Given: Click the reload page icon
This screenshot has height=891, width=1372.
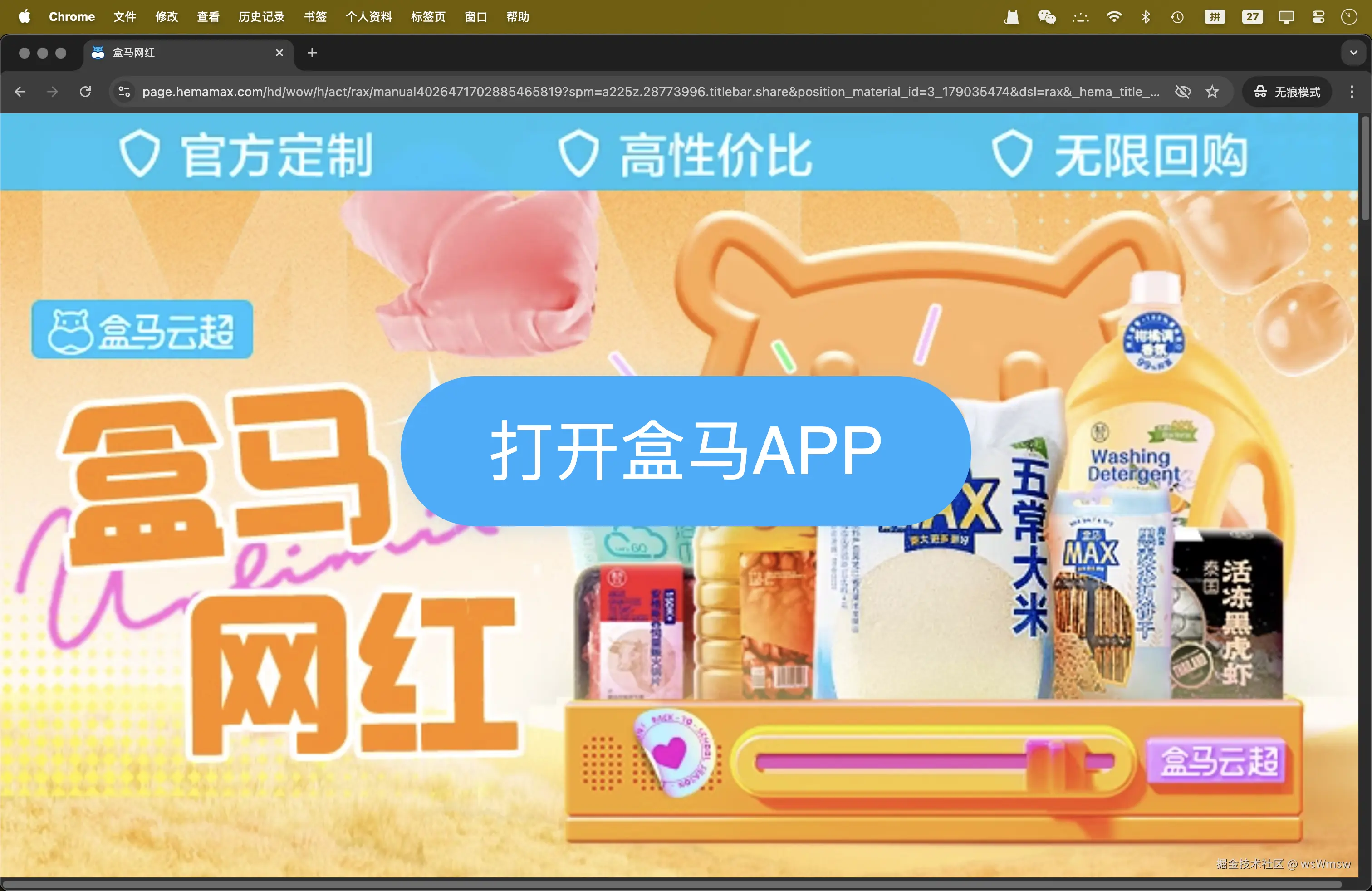Looking at the screenshot, I should [x=85, y=92].
